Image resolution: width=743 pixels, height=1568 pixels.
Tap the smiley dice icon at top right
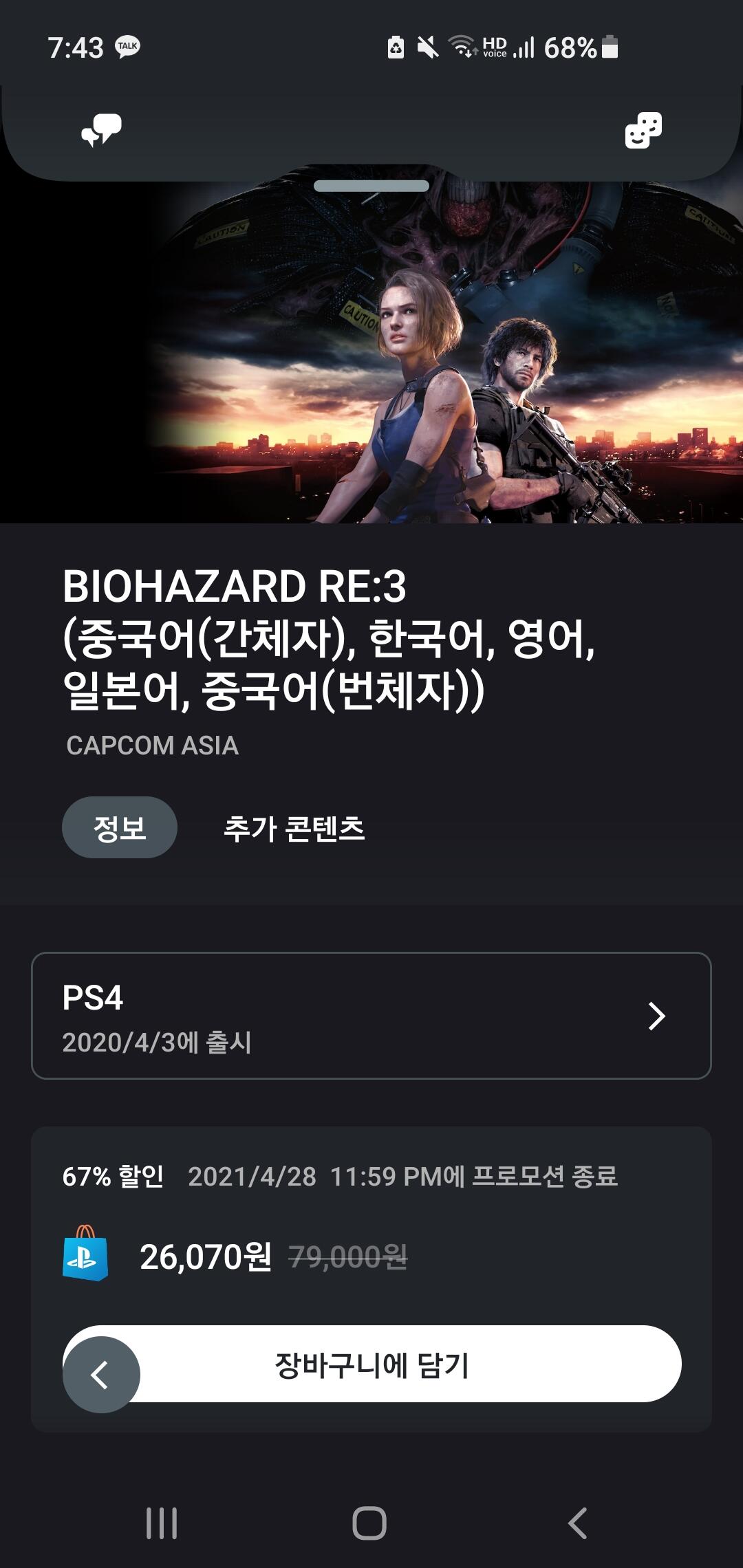pyautogui.click(x=643, y=130)
